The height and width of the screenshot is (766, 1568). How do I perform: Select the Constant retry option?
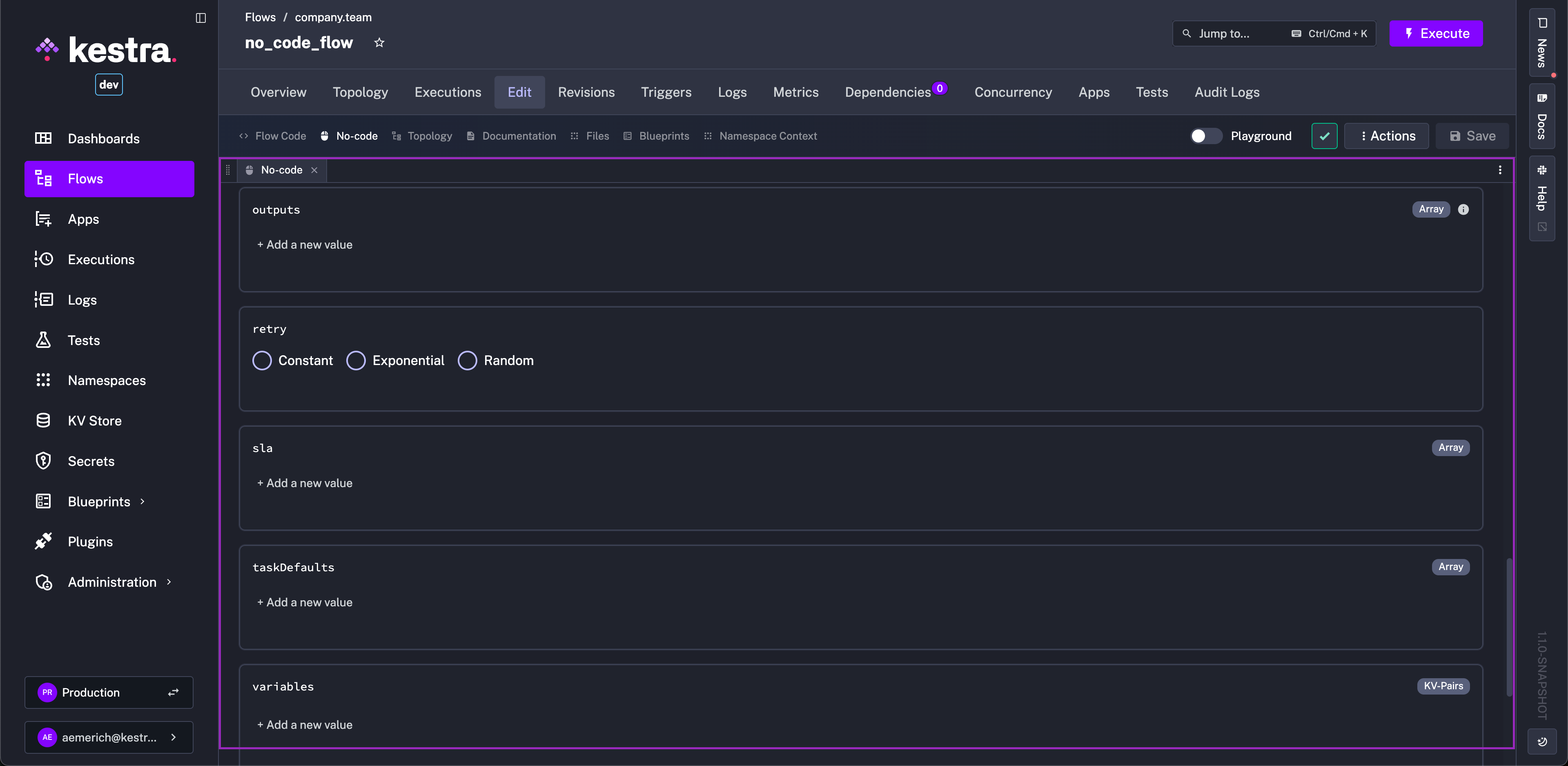point(262,361)
